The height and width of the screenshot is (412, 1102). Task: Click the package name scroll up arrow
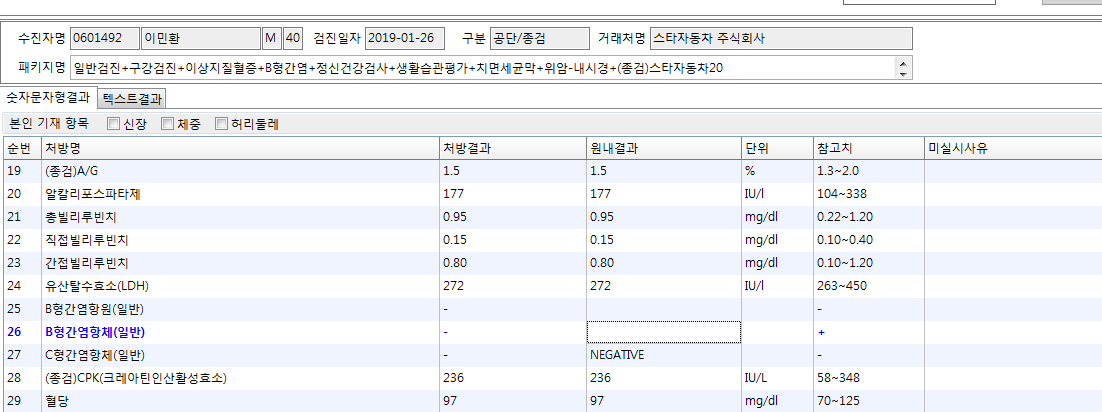coord(903,63)
